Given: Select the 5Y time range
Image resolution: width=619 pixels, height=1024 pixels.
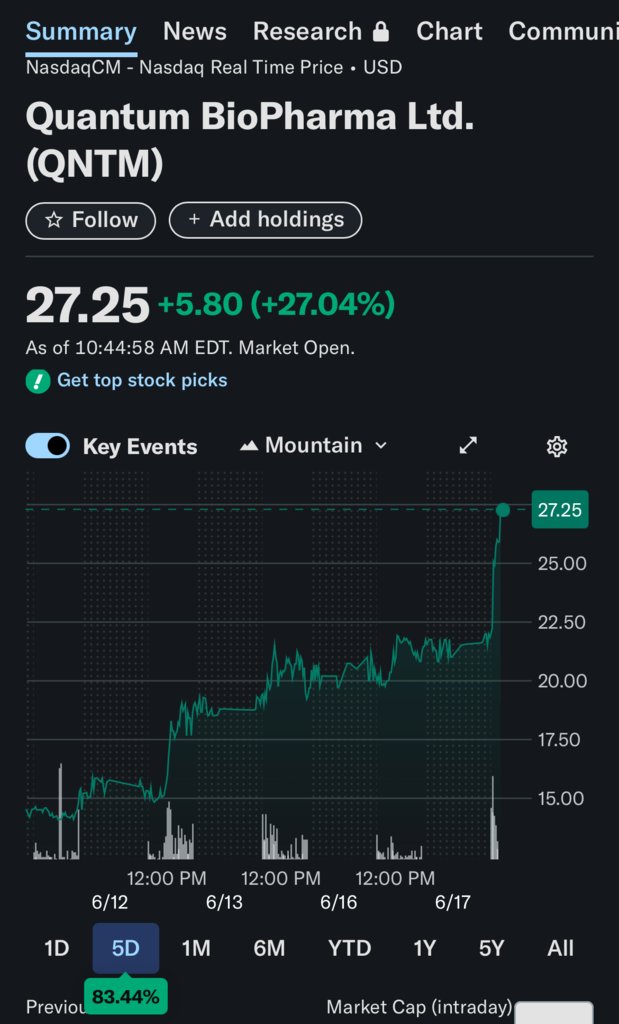Looking at the screenshot, I should 492,948.
